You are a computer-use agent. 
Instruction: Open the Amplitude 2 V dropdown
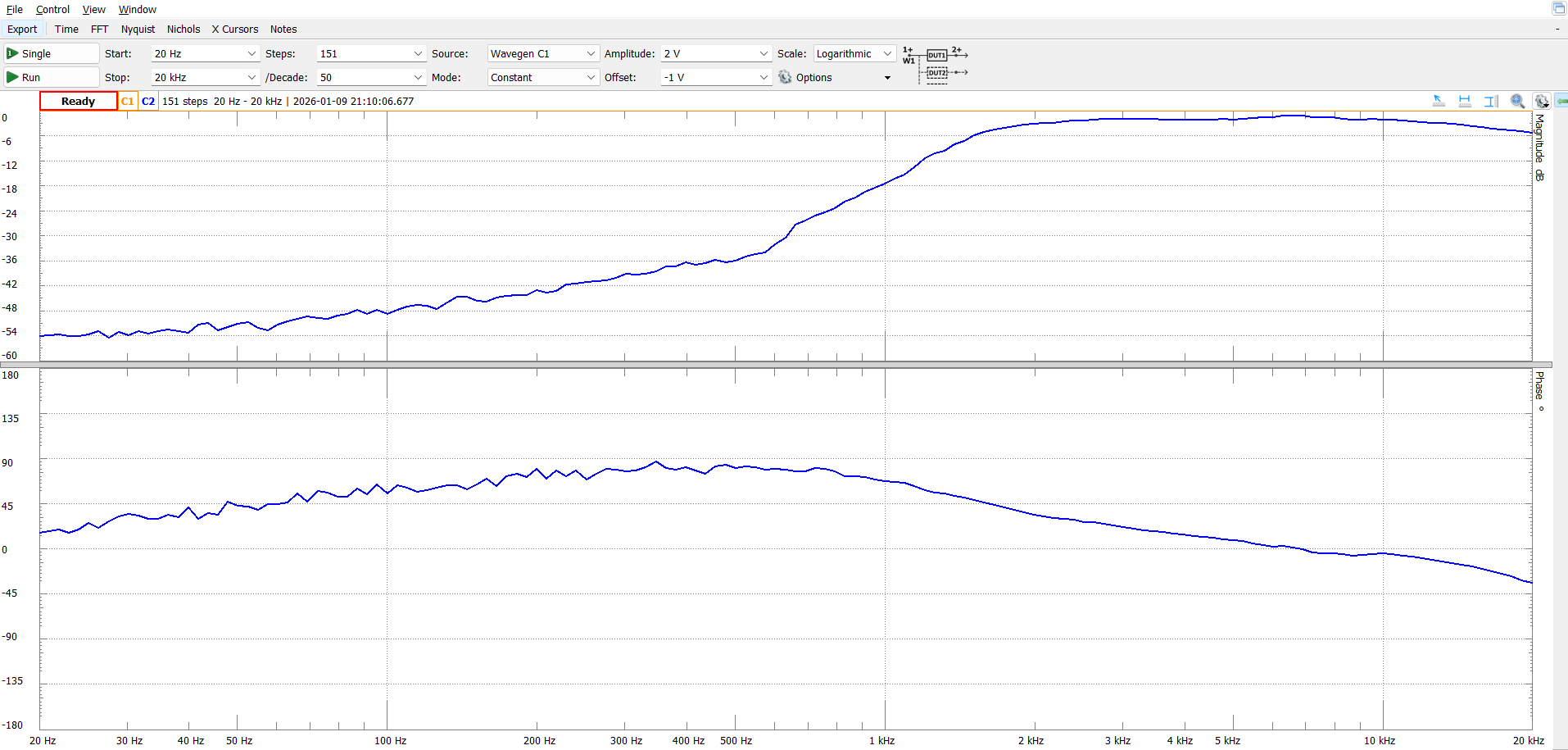click(x=764, y=54)
